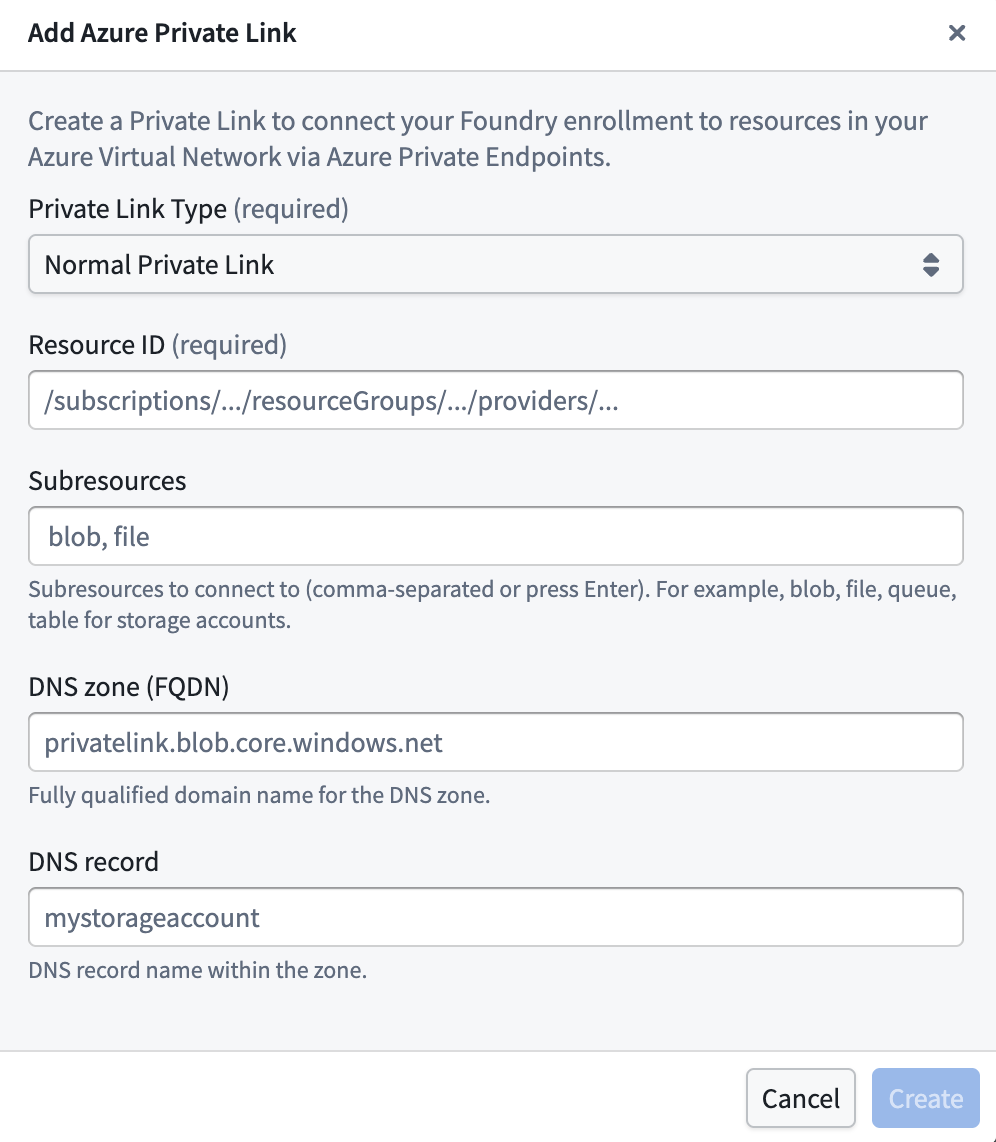996x1142 pixels.
Task: Expand the Private Link Type options list
Action: click(x=497, y=264)
